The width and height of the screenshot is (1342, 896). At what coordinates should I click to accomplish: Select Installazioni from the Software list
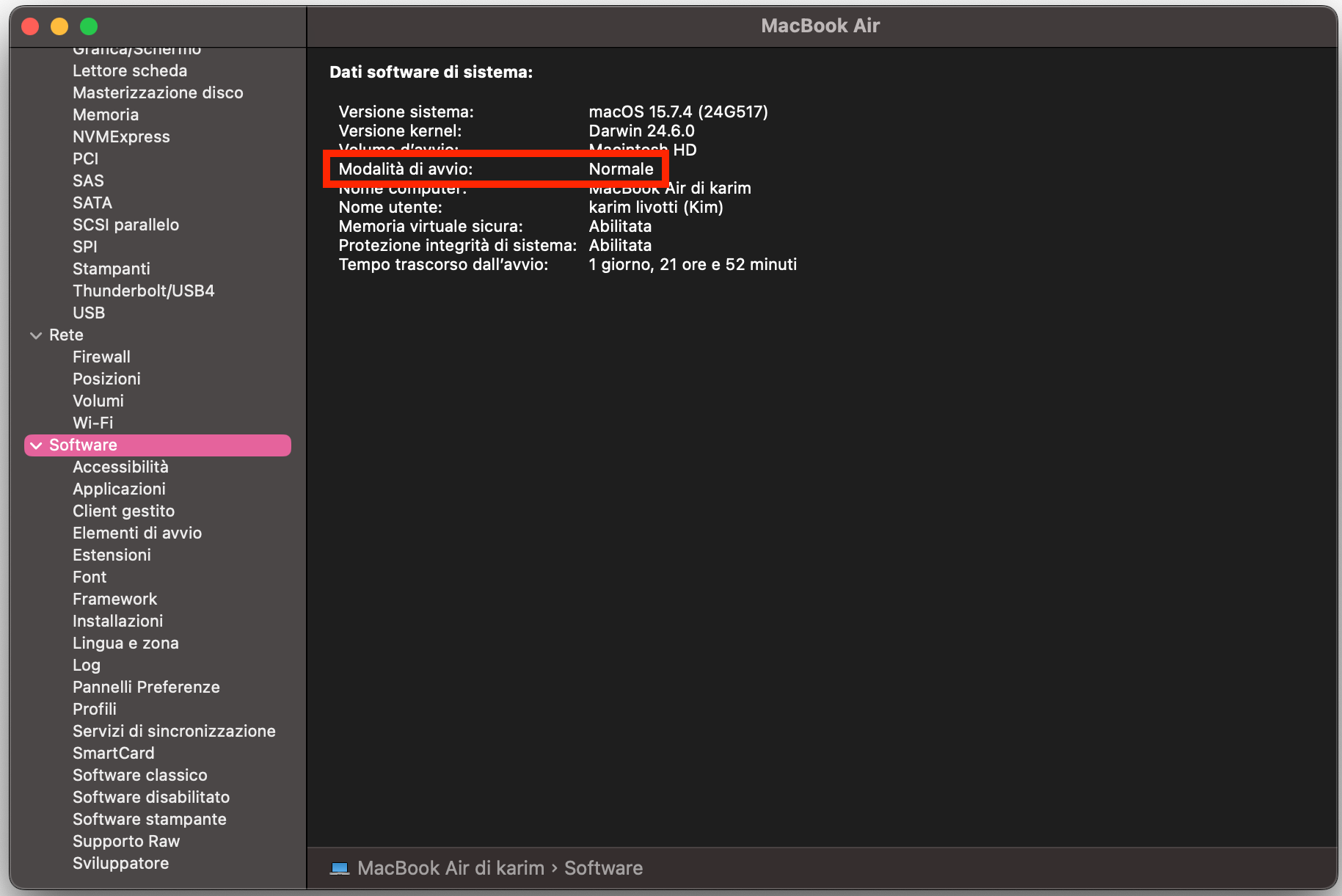click(117, 621)
